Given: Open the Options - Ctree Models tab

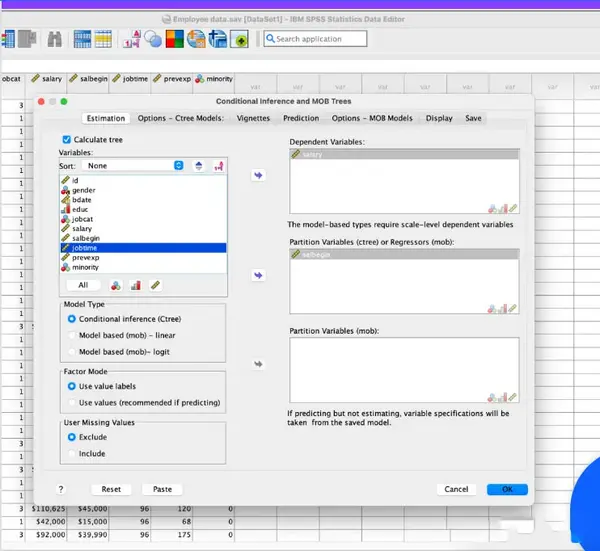Looking at the screenshot, I should pos(181,118).
